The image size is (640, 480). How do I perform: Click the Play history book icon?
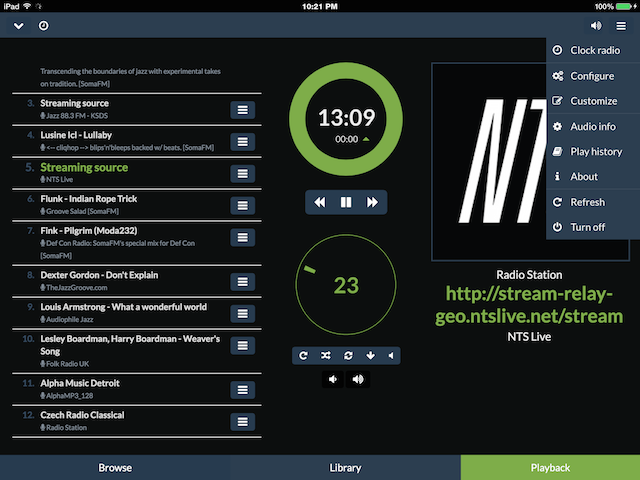coord(557,151)
